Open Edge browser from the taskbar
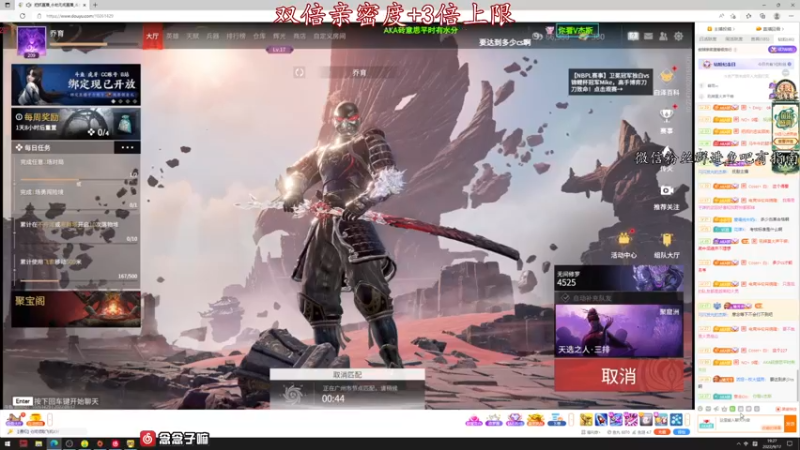This screenshot has width=800, height=450. tap(54, 444)
